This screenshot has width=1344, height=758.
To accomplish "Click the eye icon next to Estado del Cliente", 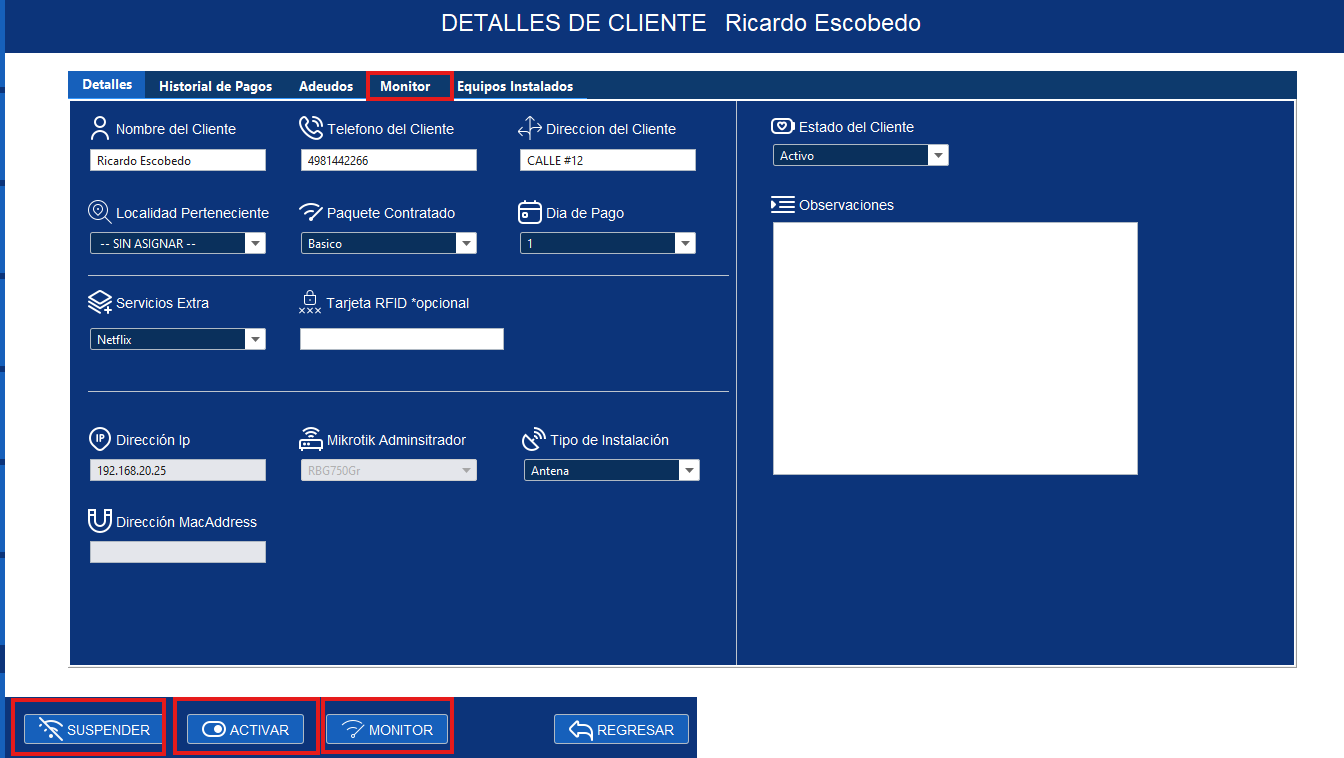I will click(x=783, y=124).
